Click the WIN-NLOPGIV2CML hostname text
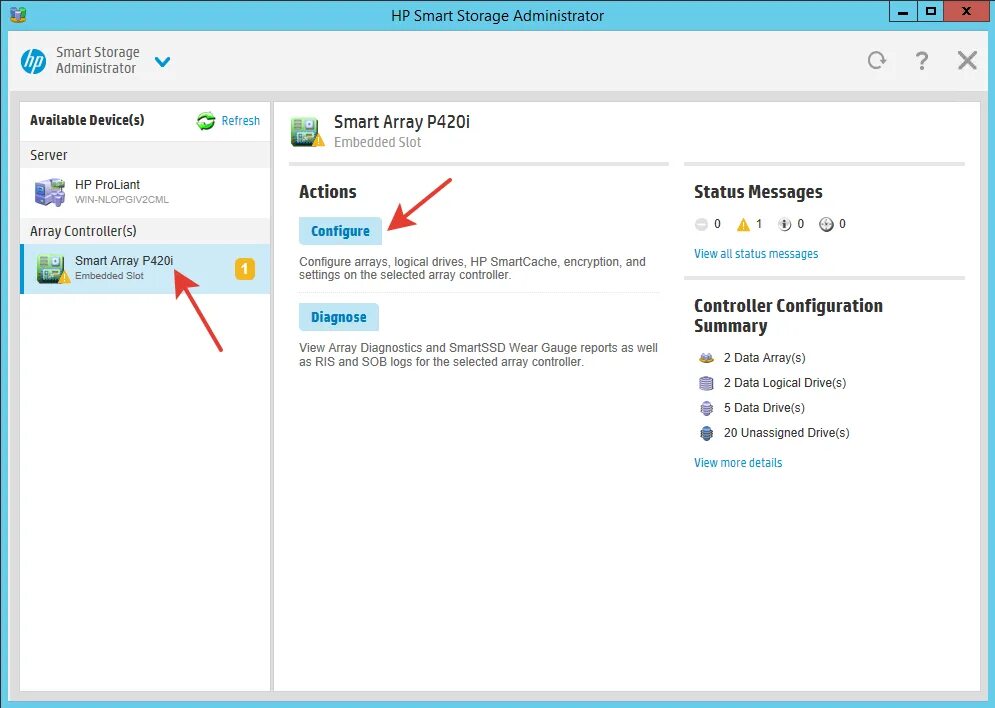Image resolution: width=995 pixels, height=708 pixels. (122, 199)
